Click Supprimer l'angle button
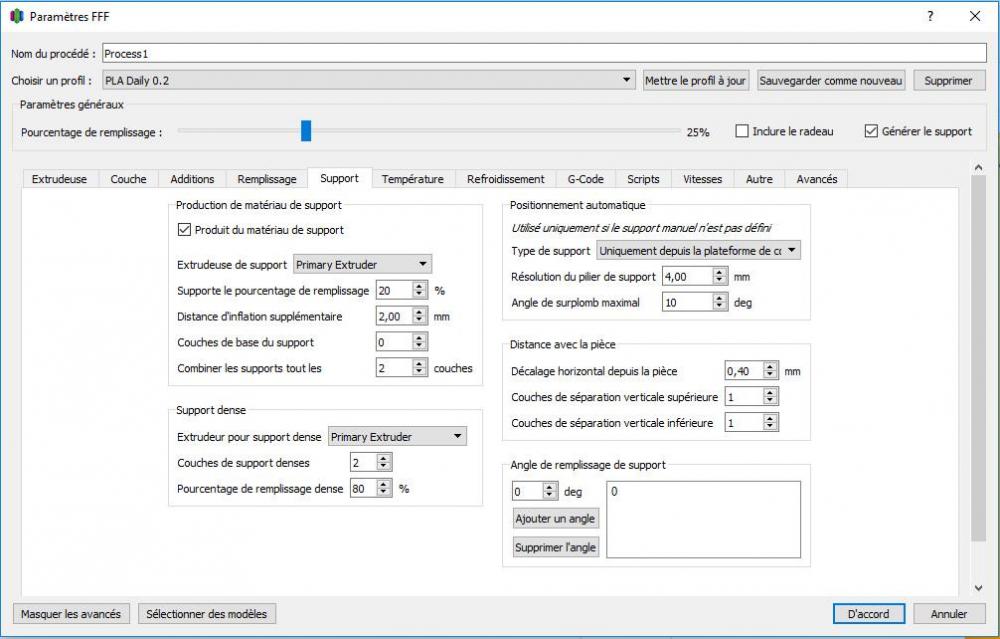 tap(555, 547)
